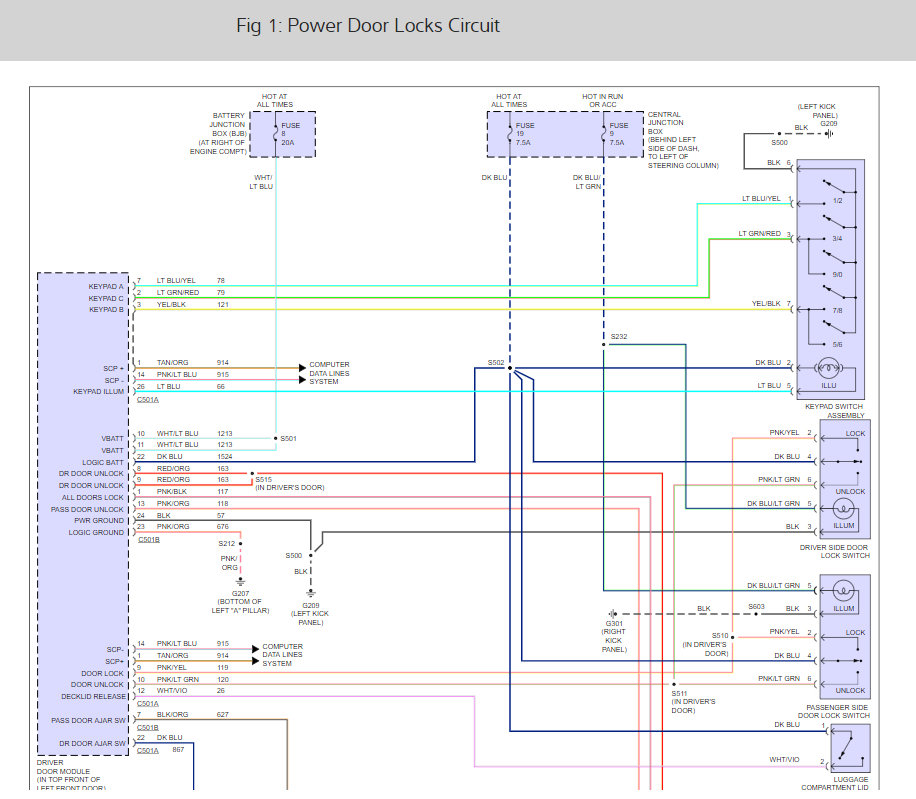Click the 'PNK/LT GRN 120' wire label
This screenshot has height=799, width=916.
pos(193,680)
